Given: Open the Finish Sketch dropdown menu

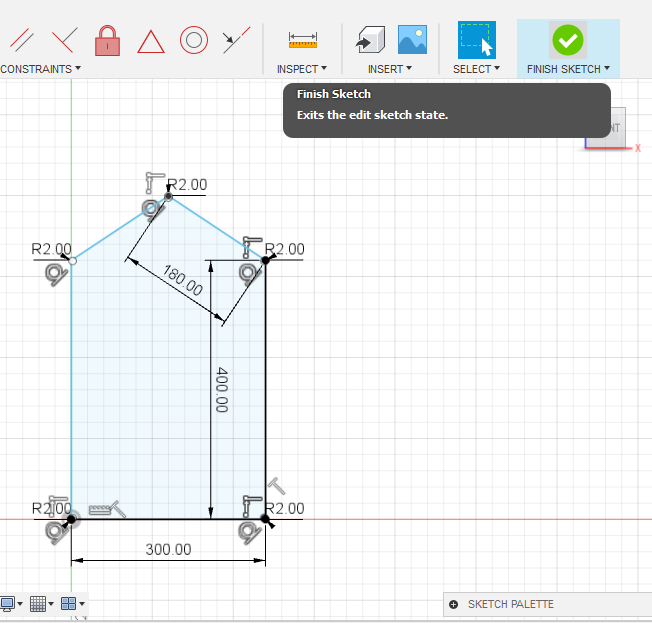Looking at the screenshot, I should (x=568, y=69).
